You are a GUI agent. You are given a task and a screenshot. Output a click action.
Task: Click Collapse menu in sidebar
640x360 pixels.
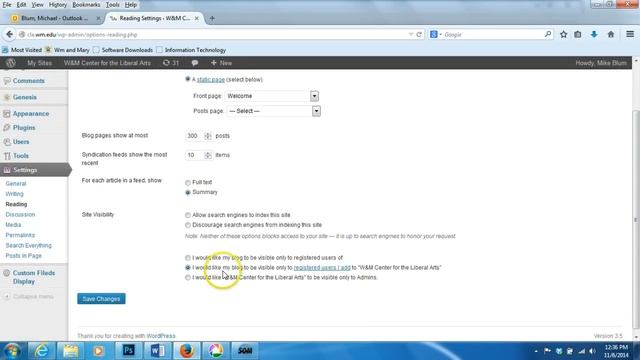(33, 297)
